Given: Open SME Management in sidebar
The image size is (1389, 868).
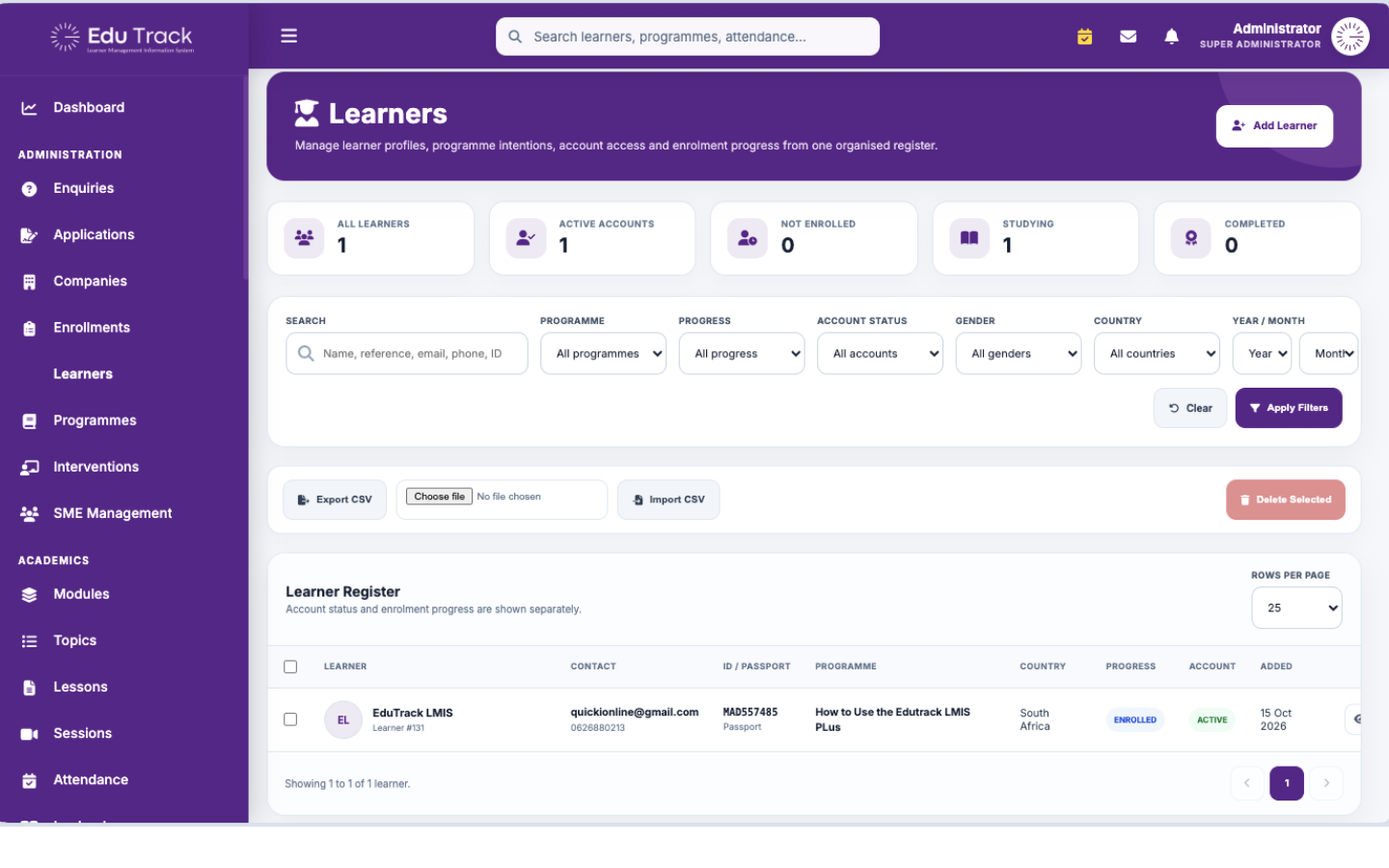Looking at the screenshot, I should pos(113,513).
